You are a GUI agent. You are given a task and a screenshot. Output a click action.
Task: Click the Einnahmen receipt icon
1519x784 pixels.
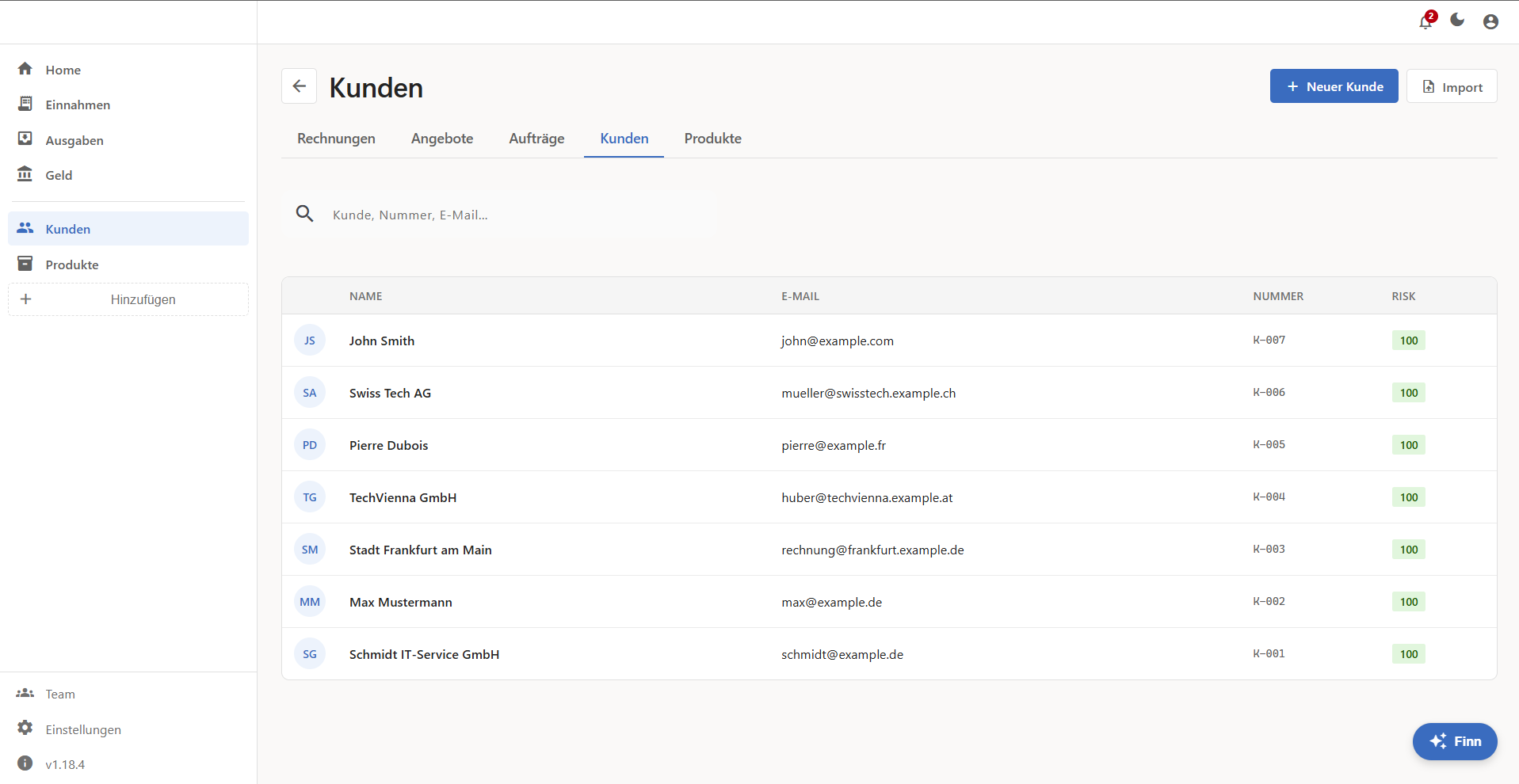[25, 104]
